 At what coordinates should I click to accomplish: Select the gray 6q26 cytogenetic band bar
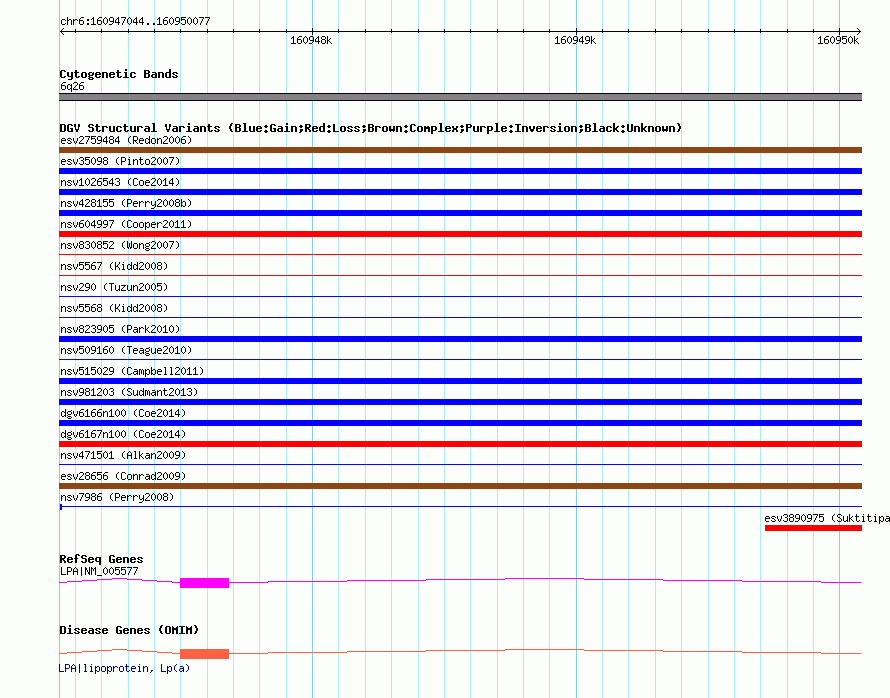pyautogui.click(x=460, y=97)
